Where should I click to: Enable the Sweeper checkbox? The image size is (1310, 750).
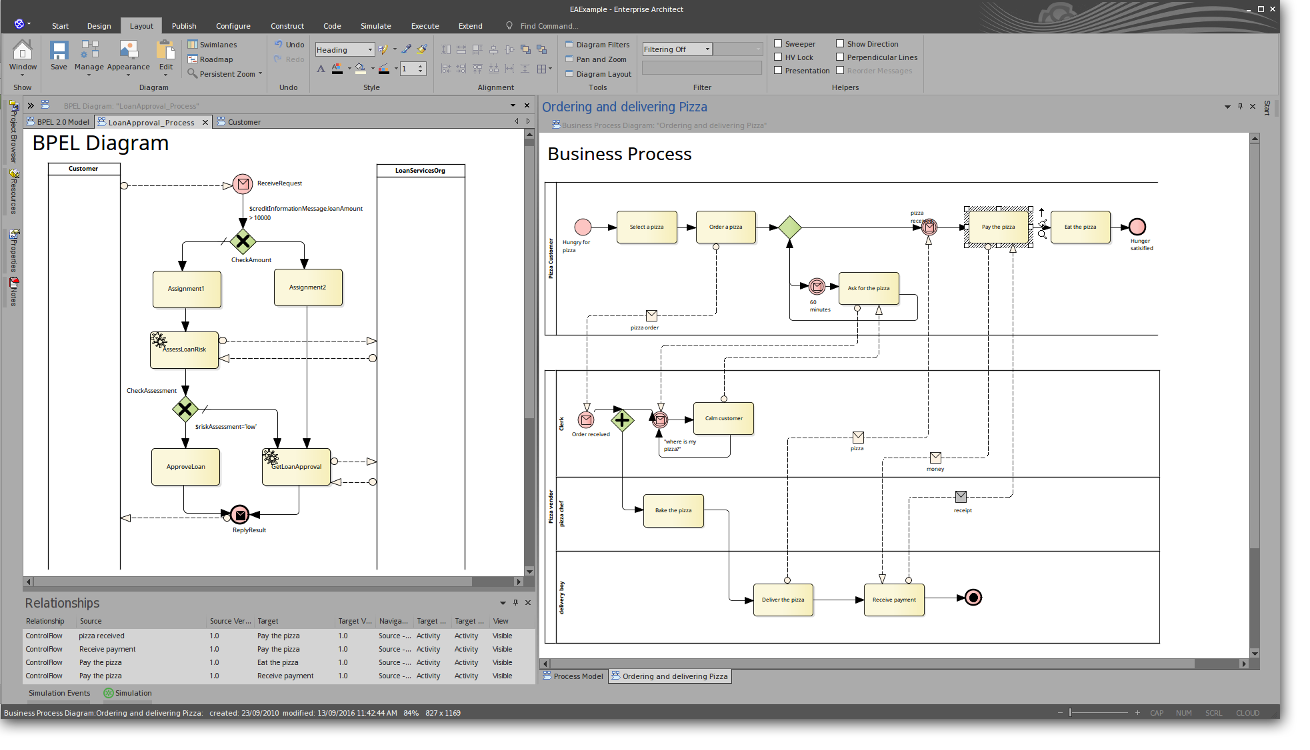778,44
